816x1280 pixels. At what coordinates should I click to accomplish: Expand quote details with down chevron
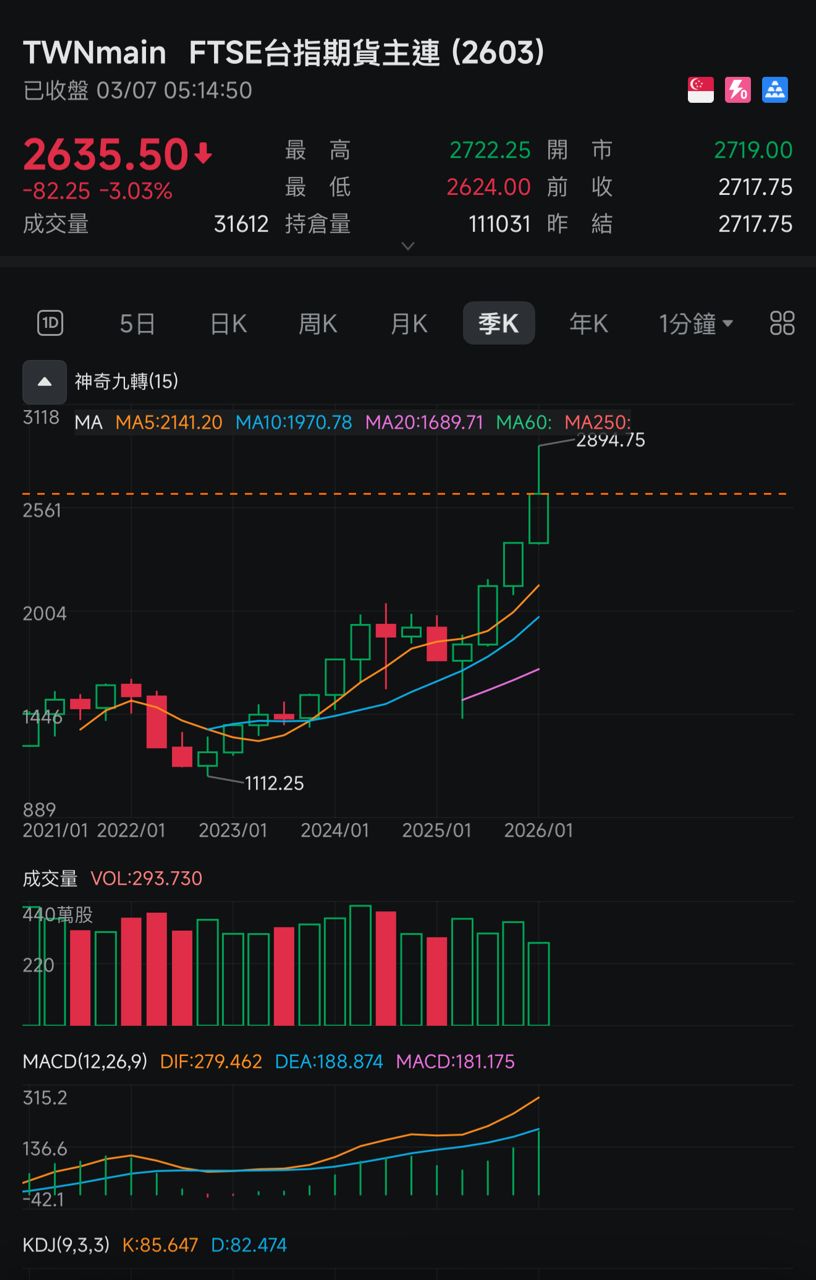point(407,246)
